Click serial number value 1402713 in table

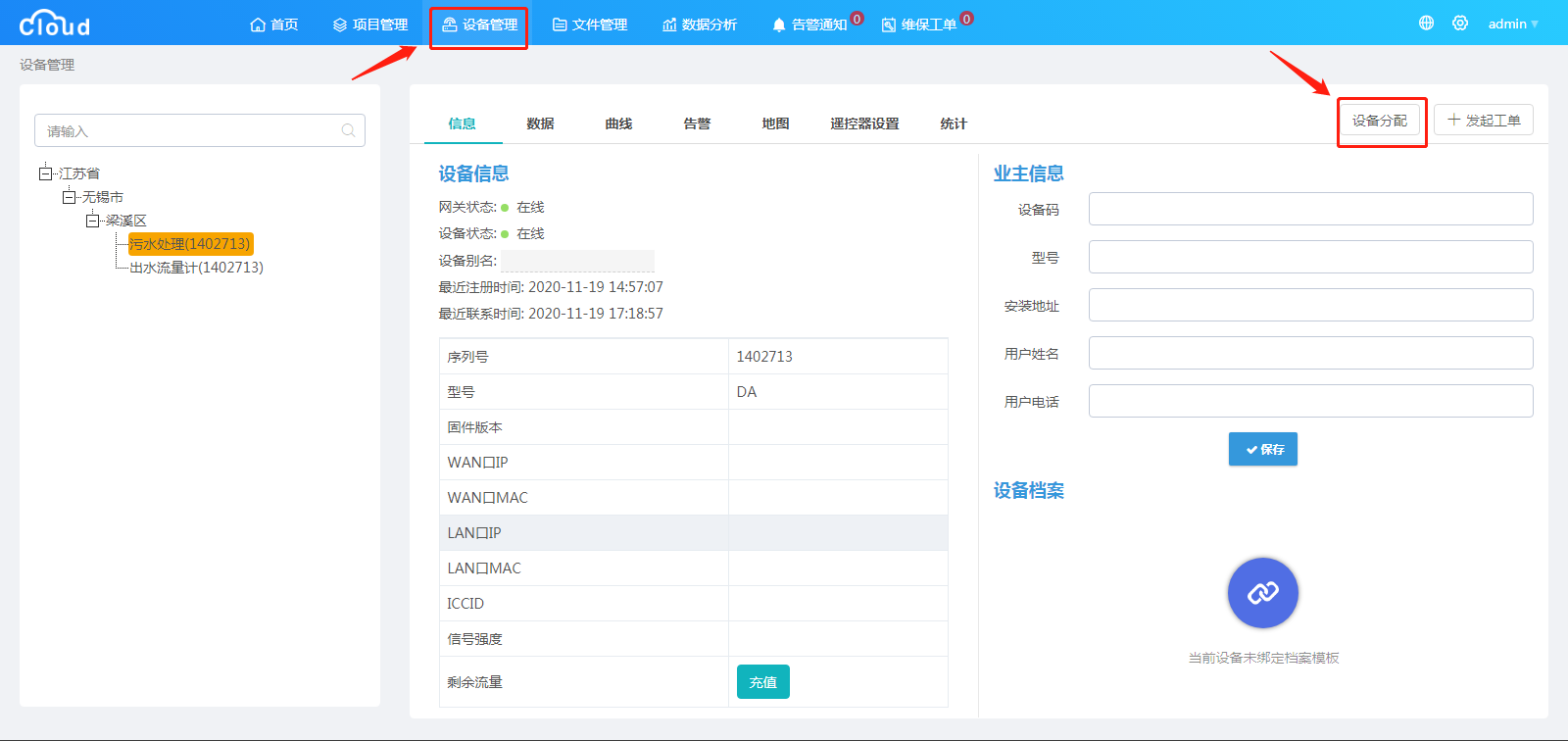click(x=764, y=357)
